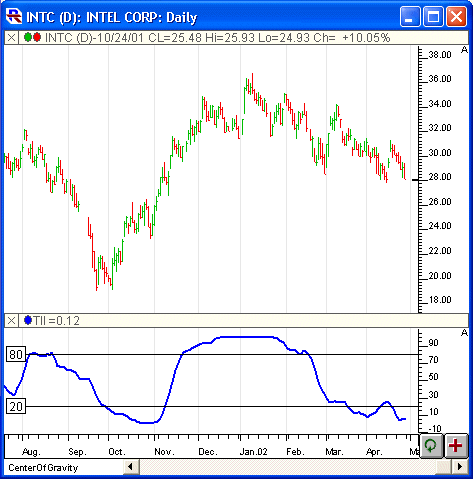Image resolution: width=473 pixels, height=479 pixels.
Task: Click the Apr. date axis label
Action: click(x=374, y=452)
